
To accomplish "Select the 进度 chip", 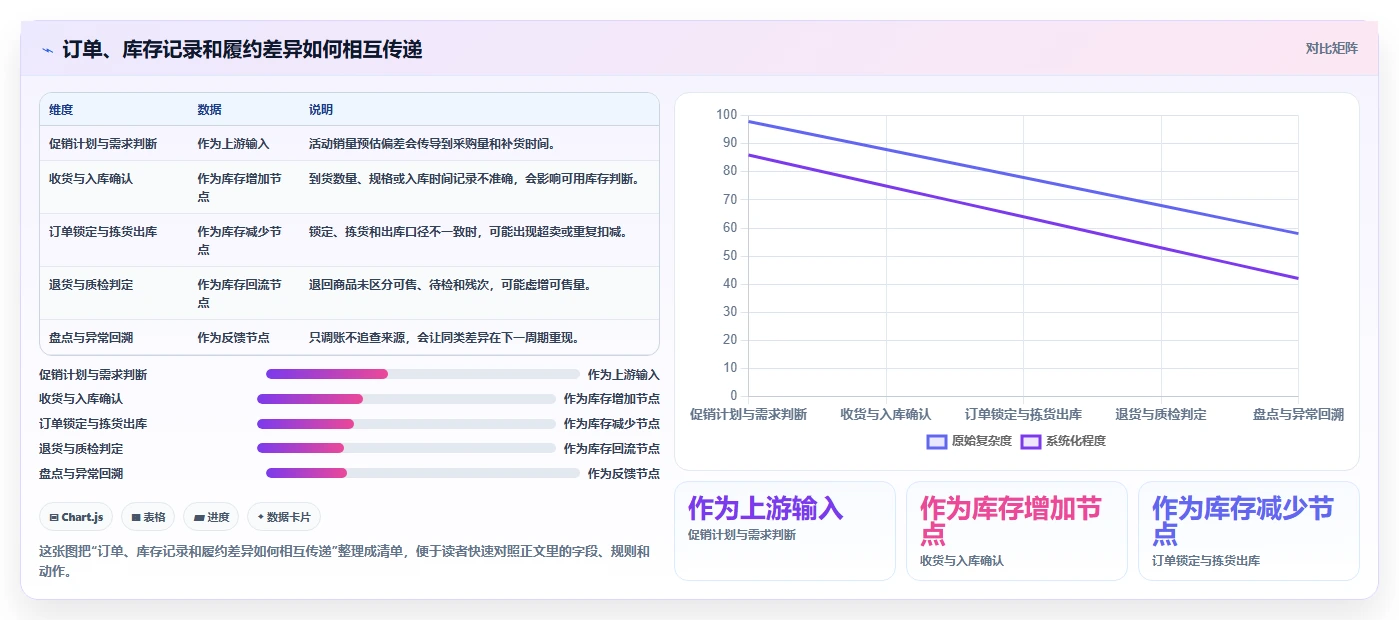I will 211,517.
